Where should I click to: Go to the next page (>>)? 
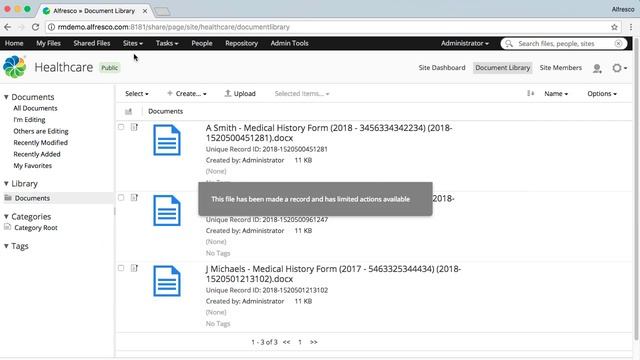[x=313, y=342]
